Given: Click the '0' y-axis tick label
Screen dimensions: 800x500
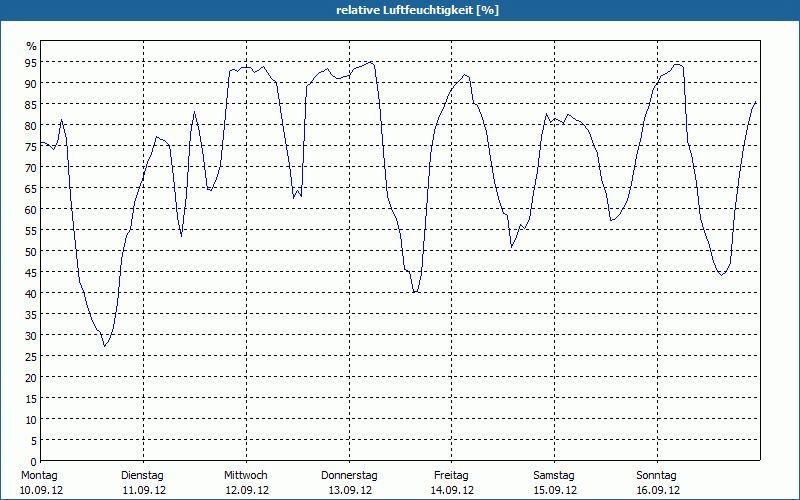Looking at the screenshot, I should click(x=33, y=461).
